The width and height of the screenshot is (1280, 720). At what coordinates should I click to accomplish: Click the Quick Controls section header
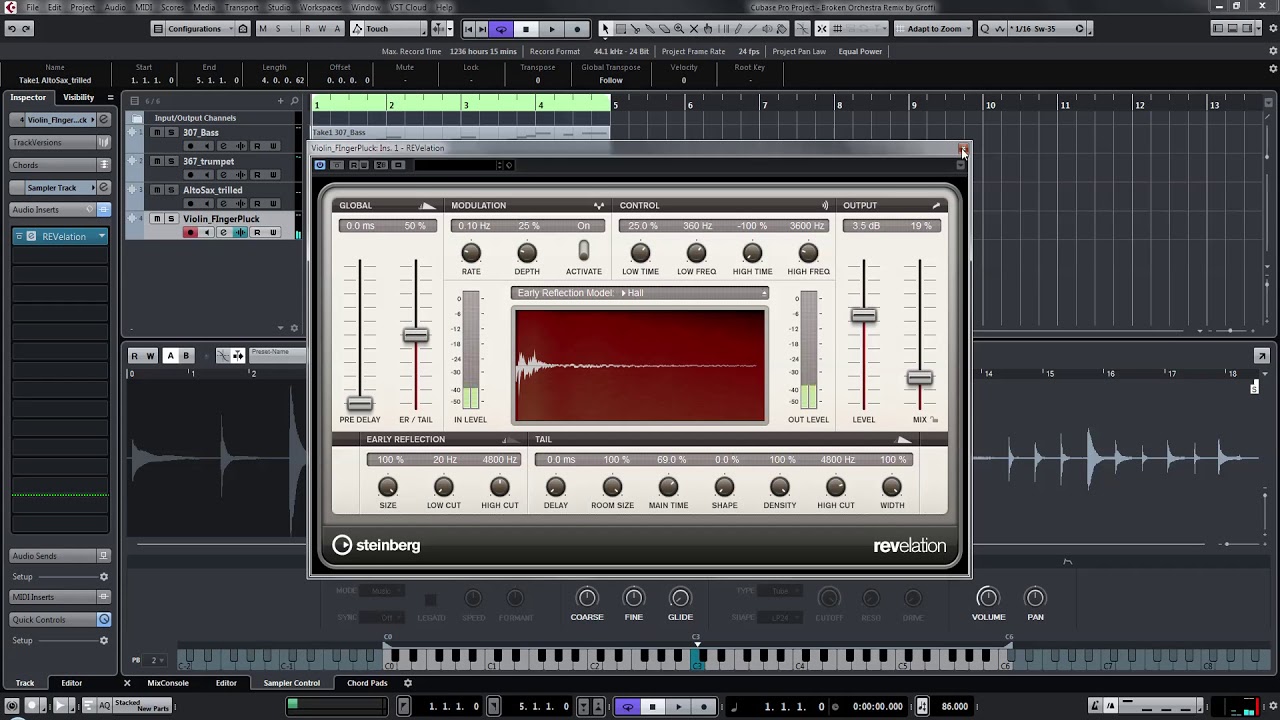click(60, 620)
